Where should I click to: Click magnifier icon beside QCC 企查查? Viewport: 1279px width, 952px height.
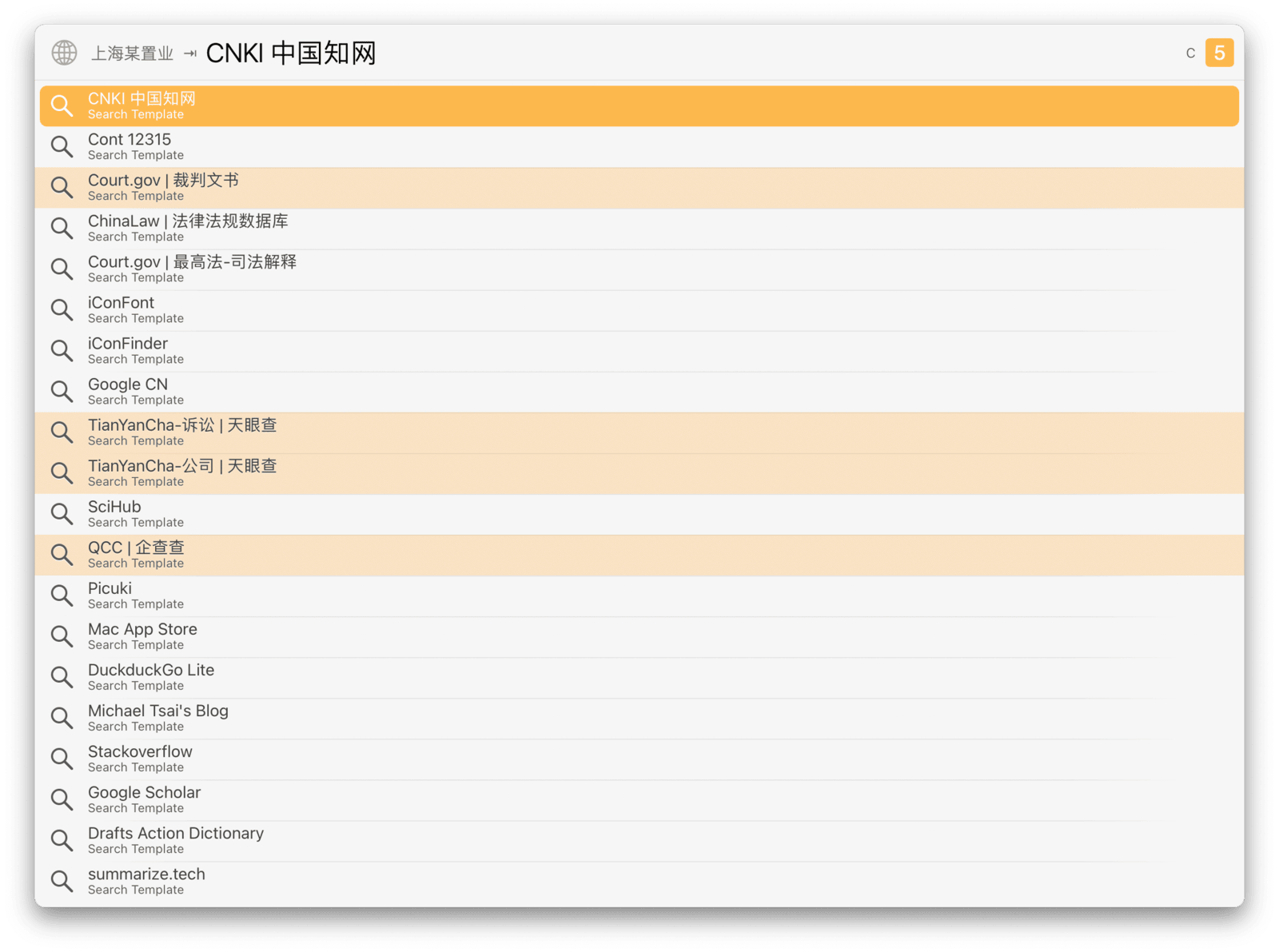coord(62,554)
